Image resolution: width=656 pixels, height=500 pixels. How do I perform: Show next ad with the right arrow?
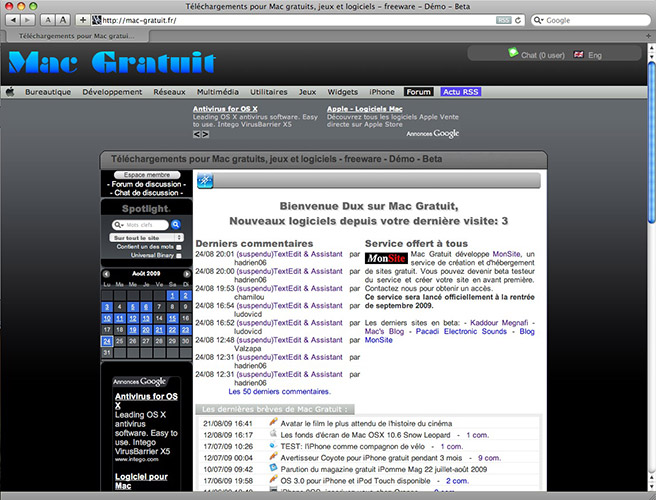pos(205,134)
